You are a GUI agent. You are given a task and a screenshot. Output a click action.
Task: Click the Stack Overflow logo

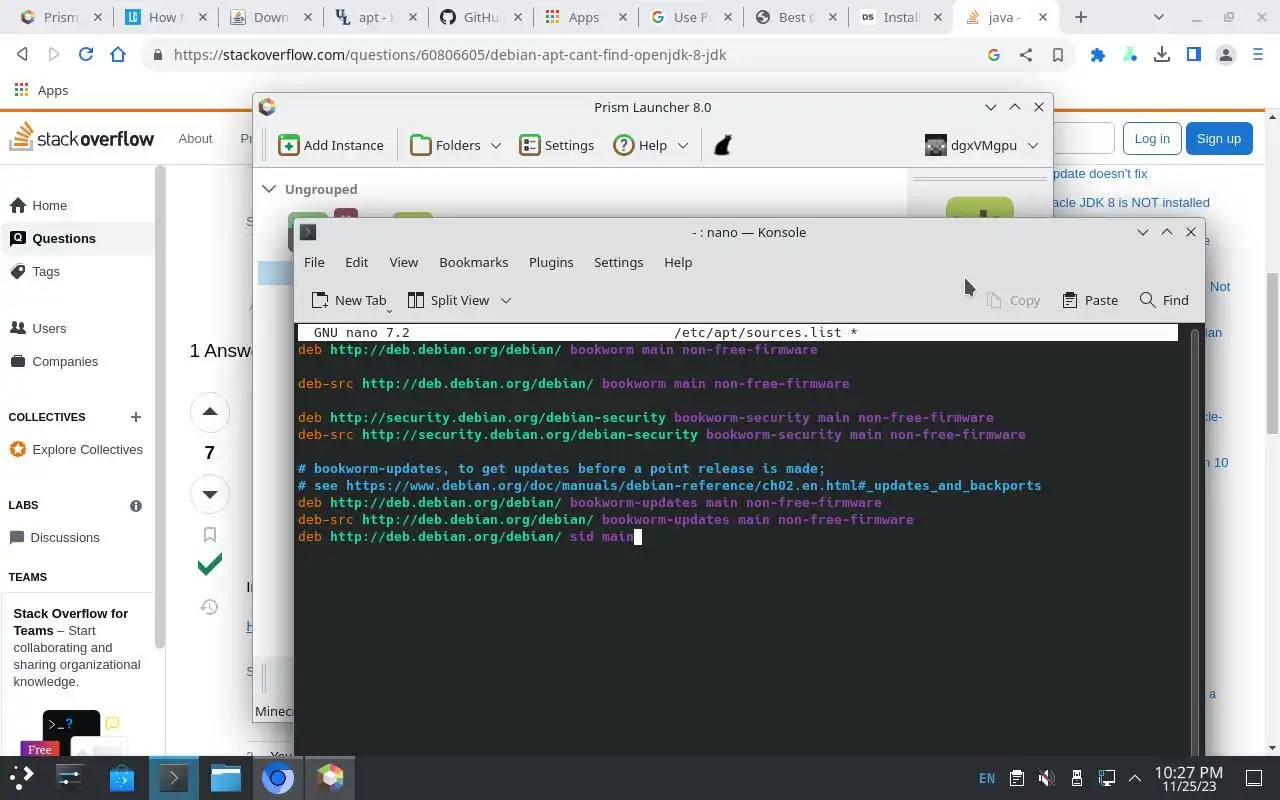tap(82, 138)
